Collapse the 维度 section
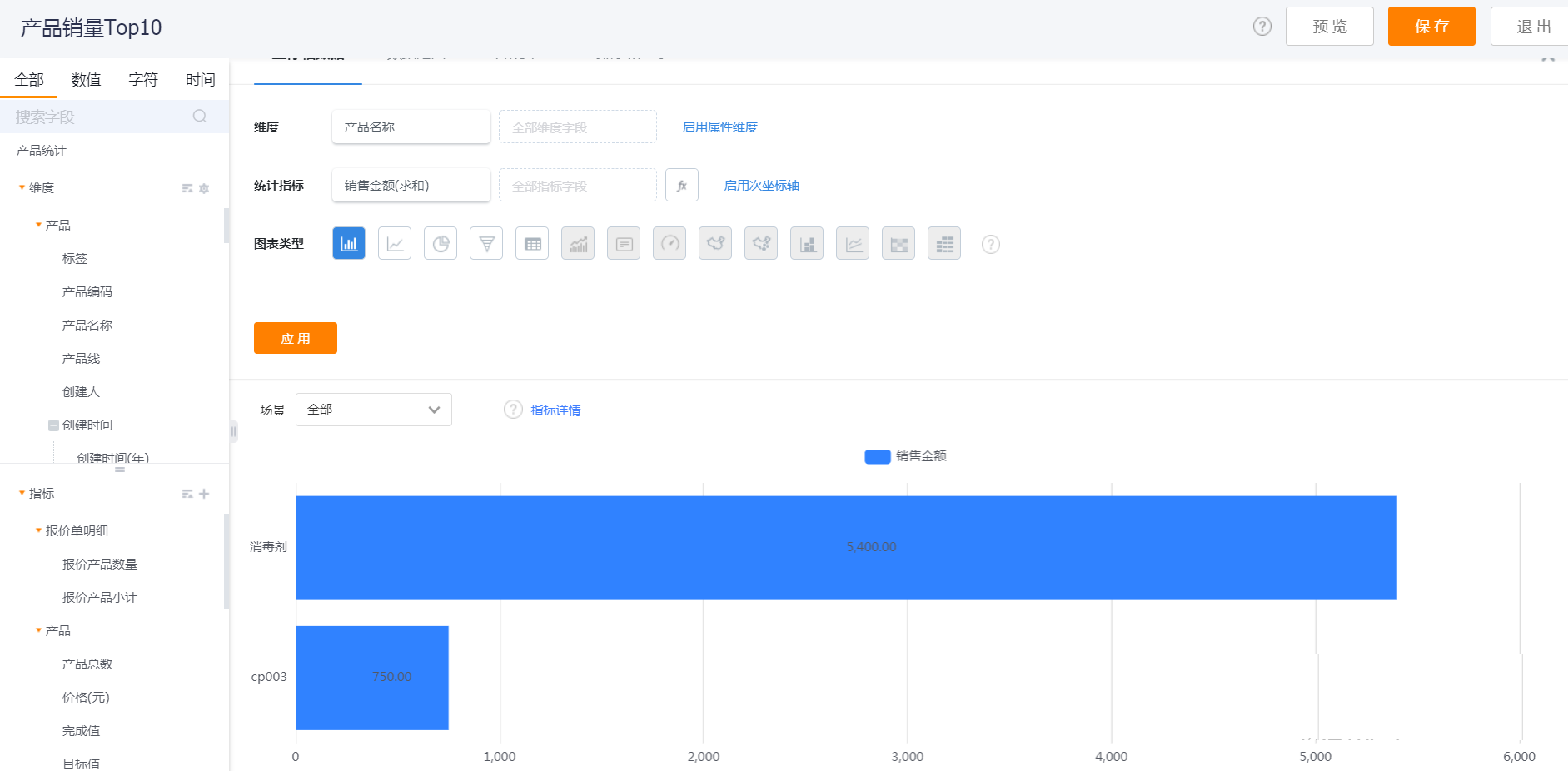 [22, 187]
